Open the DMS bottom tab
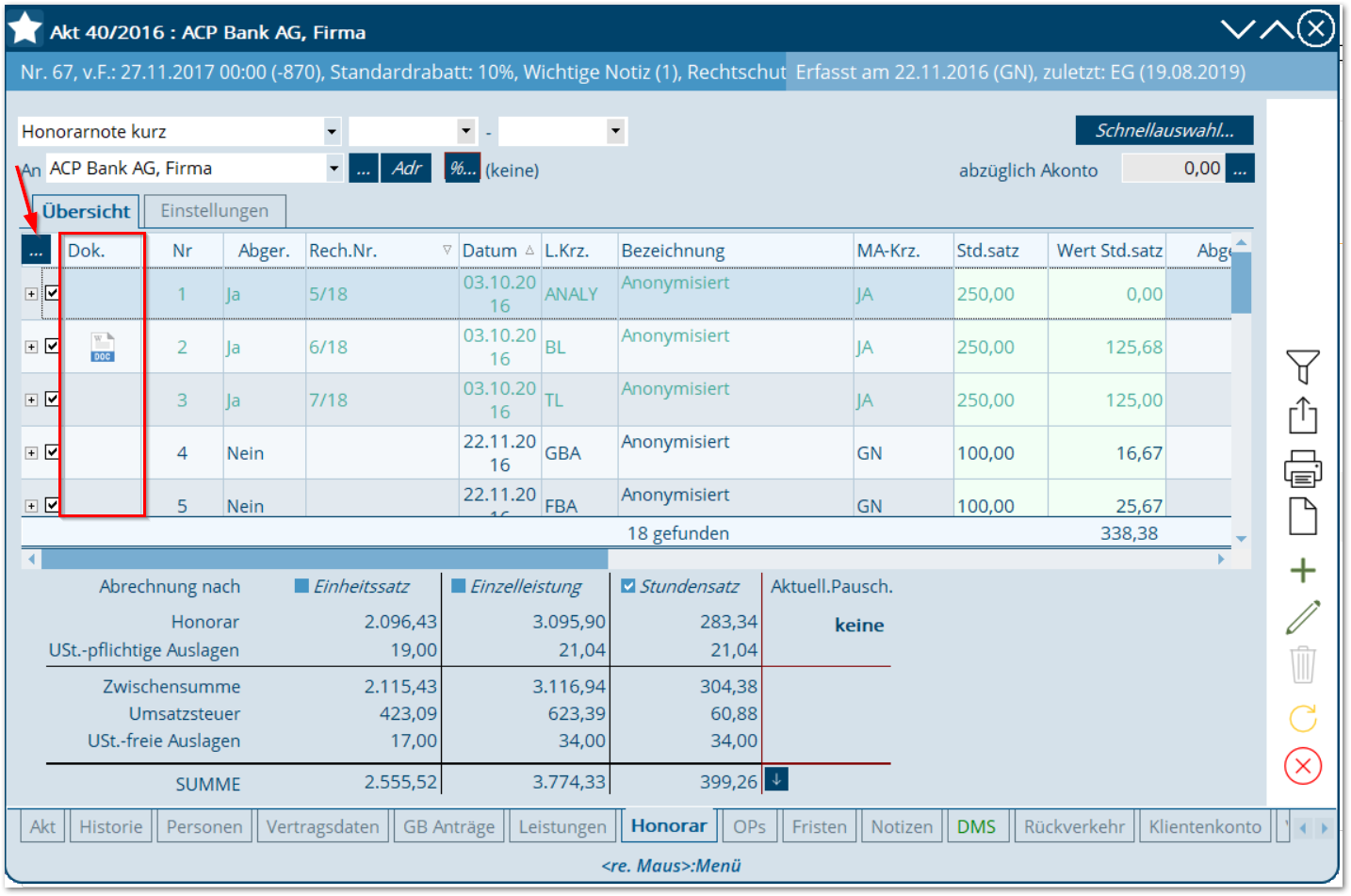This screenshot has width=1351, height=896. coord(976,826)
